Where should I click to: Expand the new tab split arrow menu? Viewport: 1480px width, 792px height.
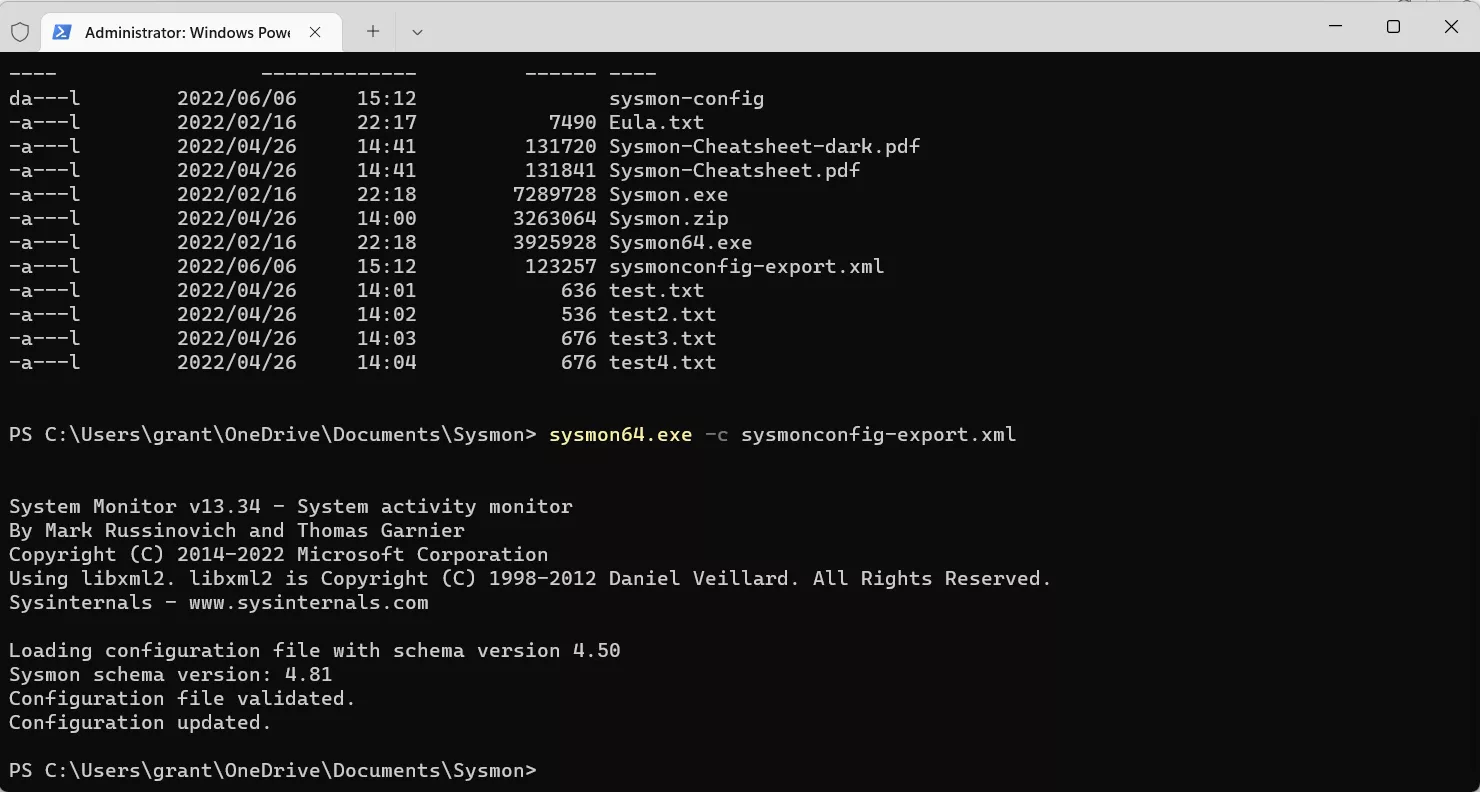[417, 32]
